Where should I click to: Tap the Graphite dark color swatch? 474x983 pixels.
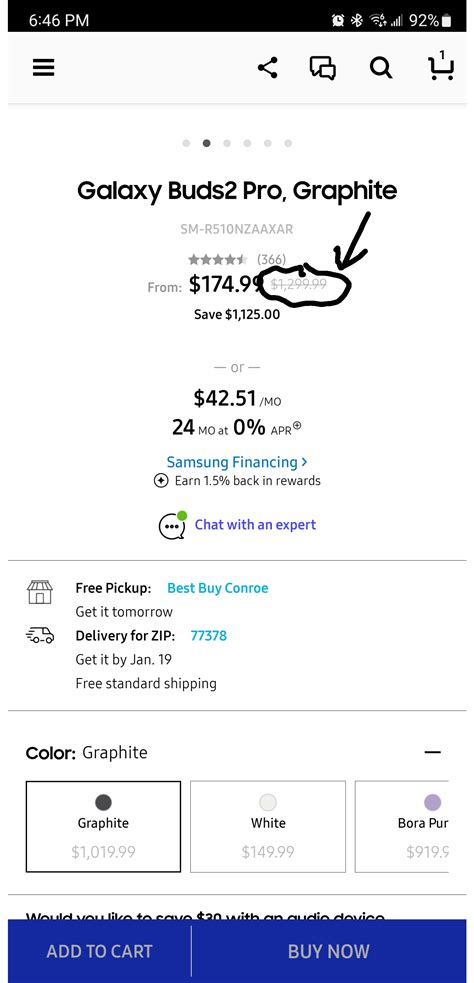pyautogui.click(x=103, y=802)
